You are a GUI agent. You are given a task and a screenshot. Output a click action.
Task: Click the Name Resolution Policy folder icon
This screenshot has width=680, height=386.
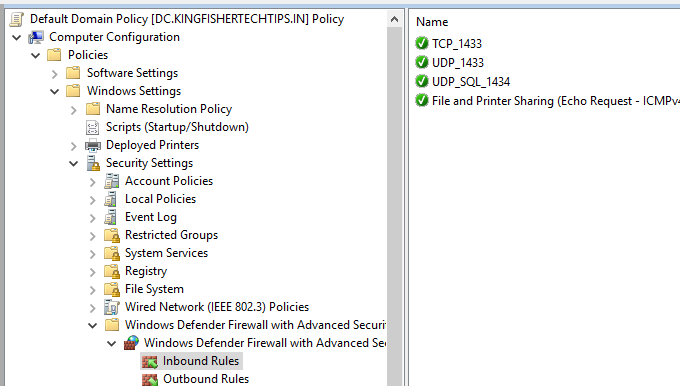click(x=93, y=109)
